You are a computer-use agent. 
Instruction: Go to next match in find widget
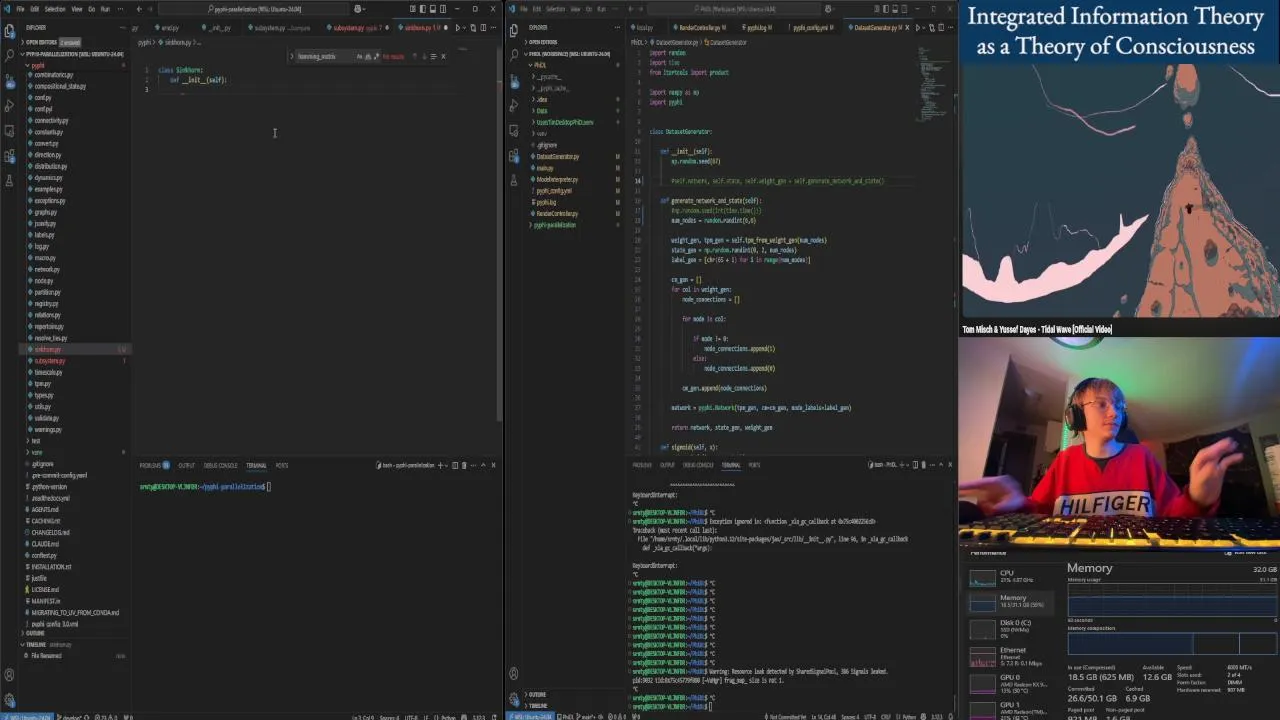(x=425, y=56)
